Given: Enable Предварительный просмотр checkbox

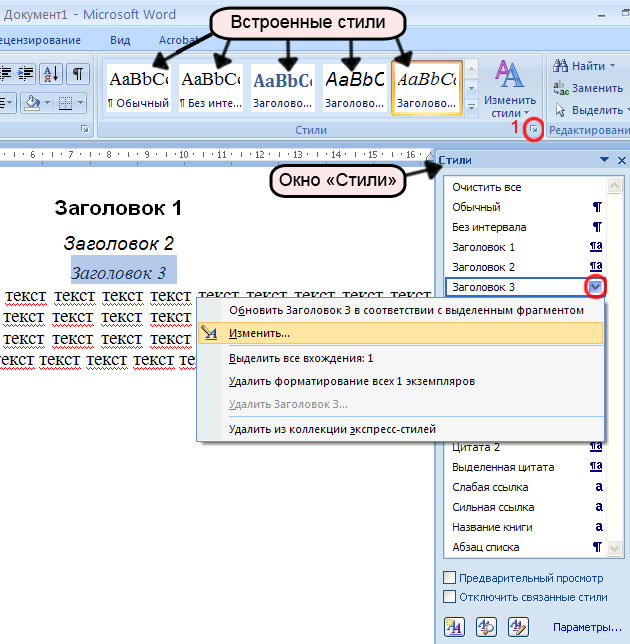Looking at the screenshot, I should (x=450, y=578).
